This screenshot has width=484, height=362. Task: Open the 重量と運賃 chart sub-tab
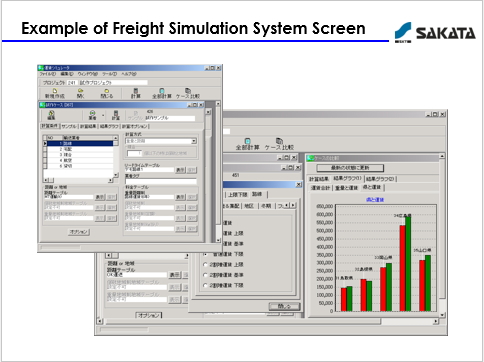point(346,188)
